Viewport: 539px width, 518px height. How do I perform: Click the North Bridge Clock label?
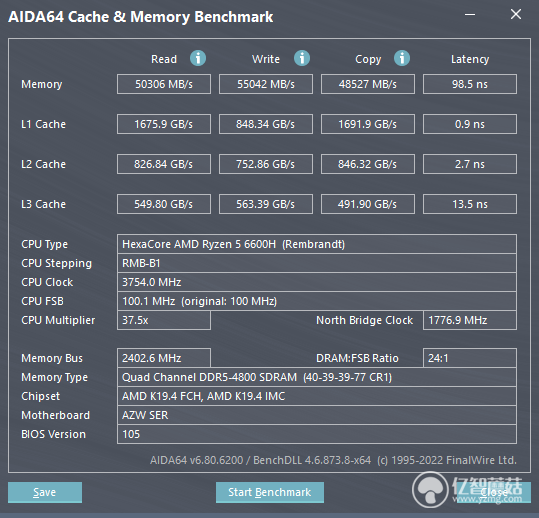point(364,320)
